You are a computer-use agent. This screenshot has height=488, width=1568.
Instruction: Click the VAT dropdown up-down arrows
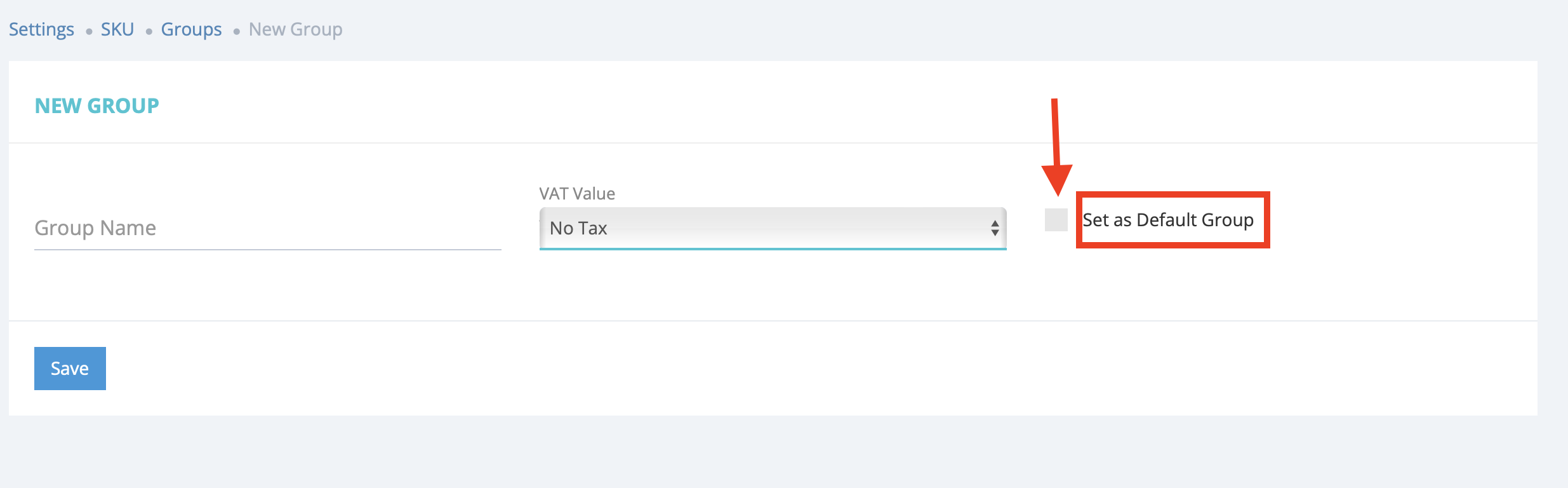(x=995, y=228)
